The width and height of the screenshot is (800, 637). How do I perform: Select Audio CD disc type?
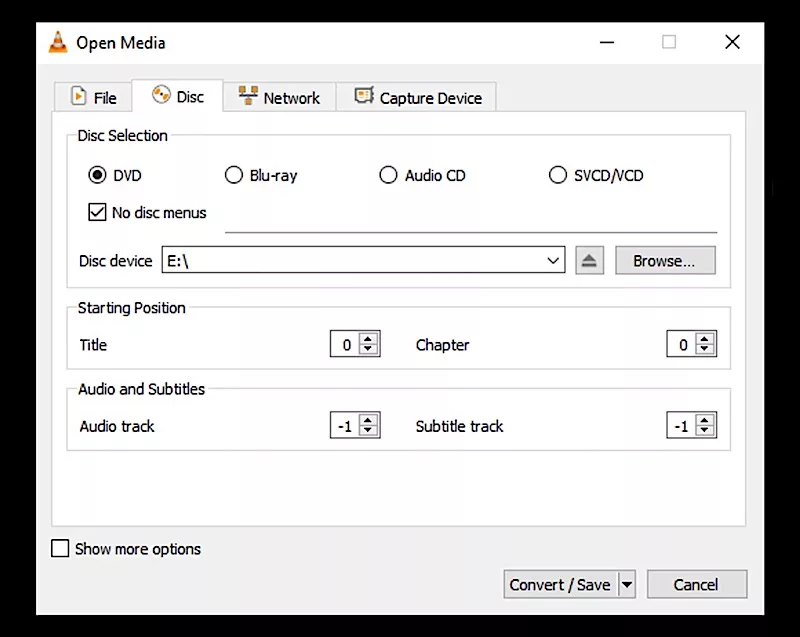click(x=389, y=175)
